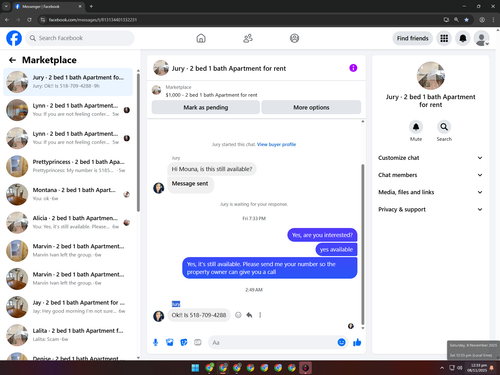Click the More options button
500x375 pixels.
click(311, 107)
